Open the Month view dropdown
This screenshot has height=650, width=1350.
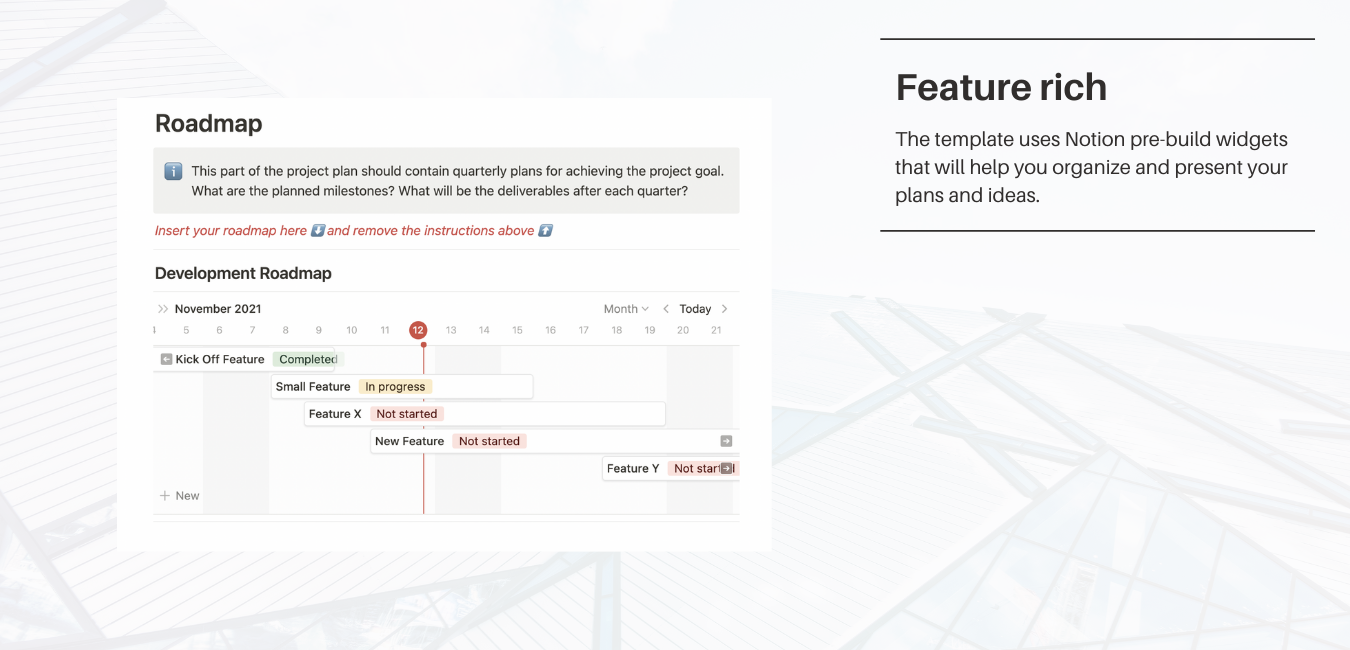click(625, 308)
